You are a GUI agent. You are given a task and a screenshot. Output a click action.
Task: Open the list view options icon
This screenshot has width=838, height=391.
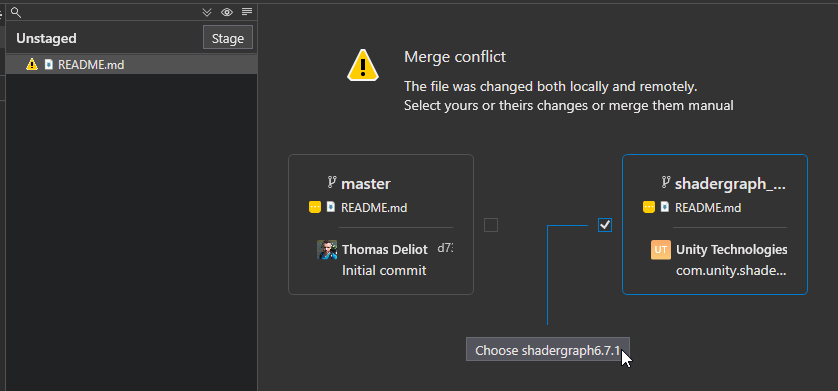pyautogui.click(x=246, y=12)
